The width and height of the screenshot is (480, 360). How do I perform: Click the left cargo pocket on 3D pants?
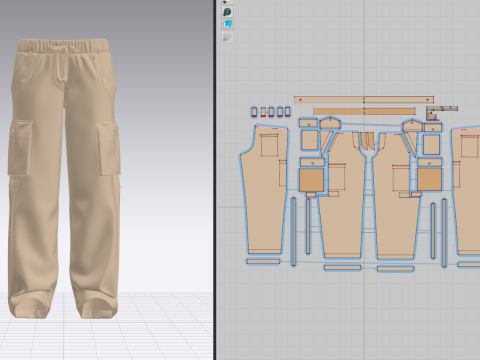[20, 148]
